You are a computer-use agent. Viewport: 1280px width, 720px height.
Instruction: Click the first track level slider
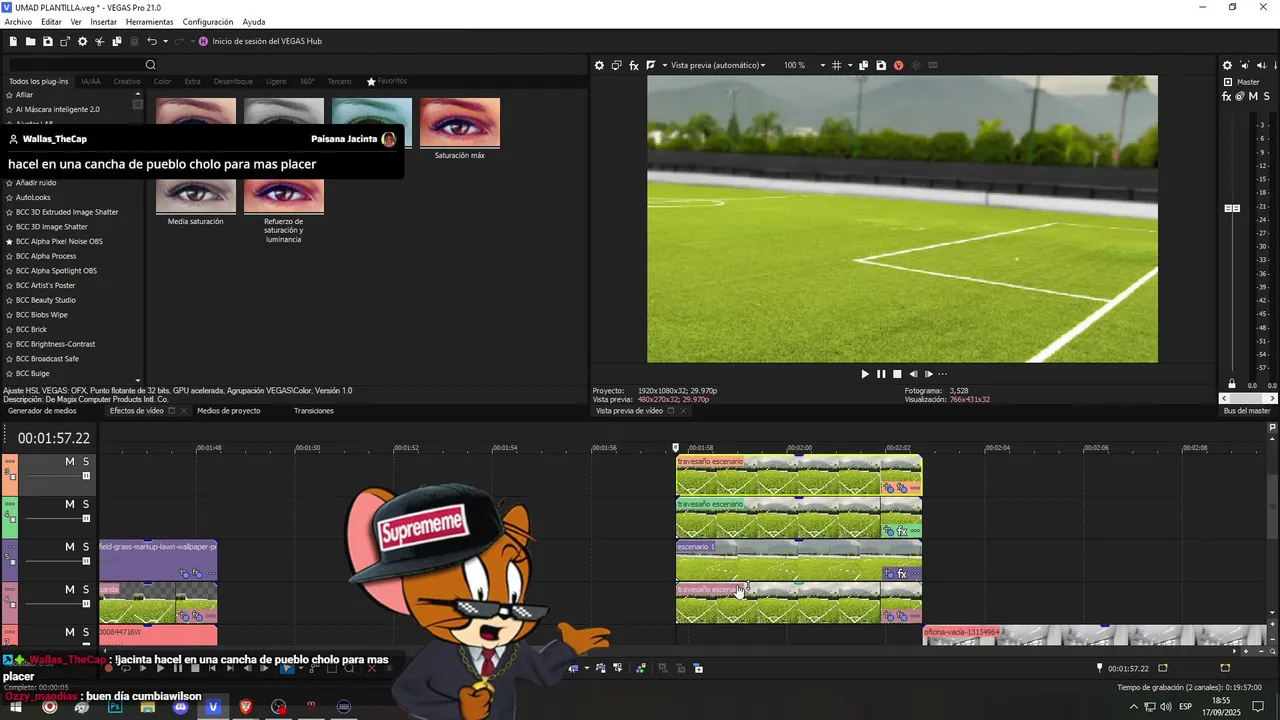click(86, 475)
